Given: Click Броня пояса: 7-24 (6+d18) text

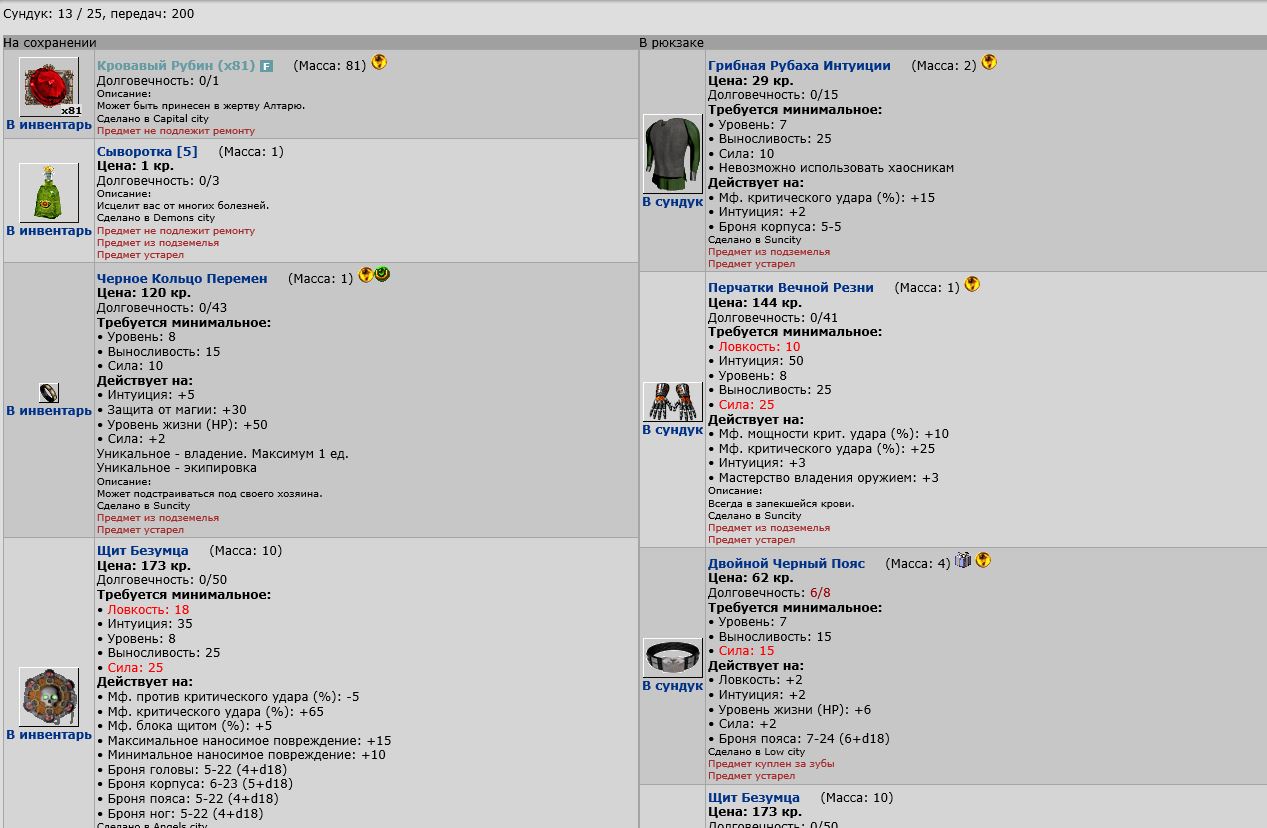Looking at the screenshot, I should [x=804, y=739].
